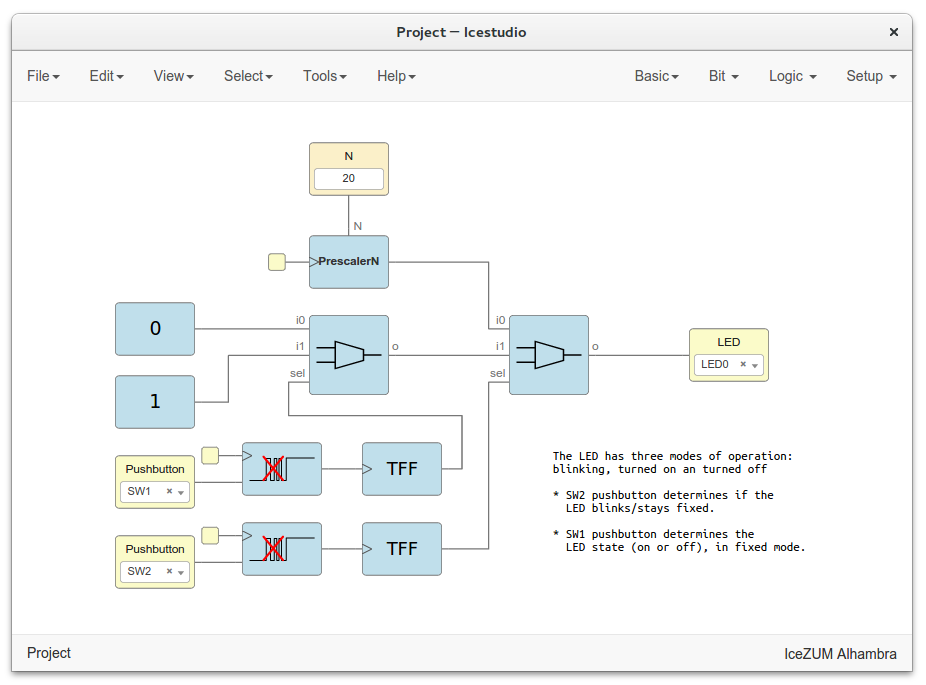
Task: Open the SW2 pin dropdown
Action: point(181,572)
